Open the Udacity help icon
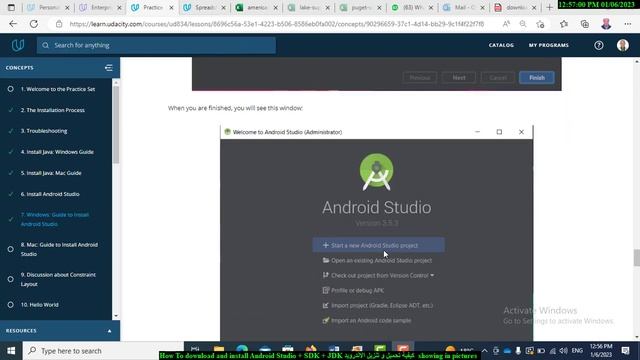 coord(598,45)
